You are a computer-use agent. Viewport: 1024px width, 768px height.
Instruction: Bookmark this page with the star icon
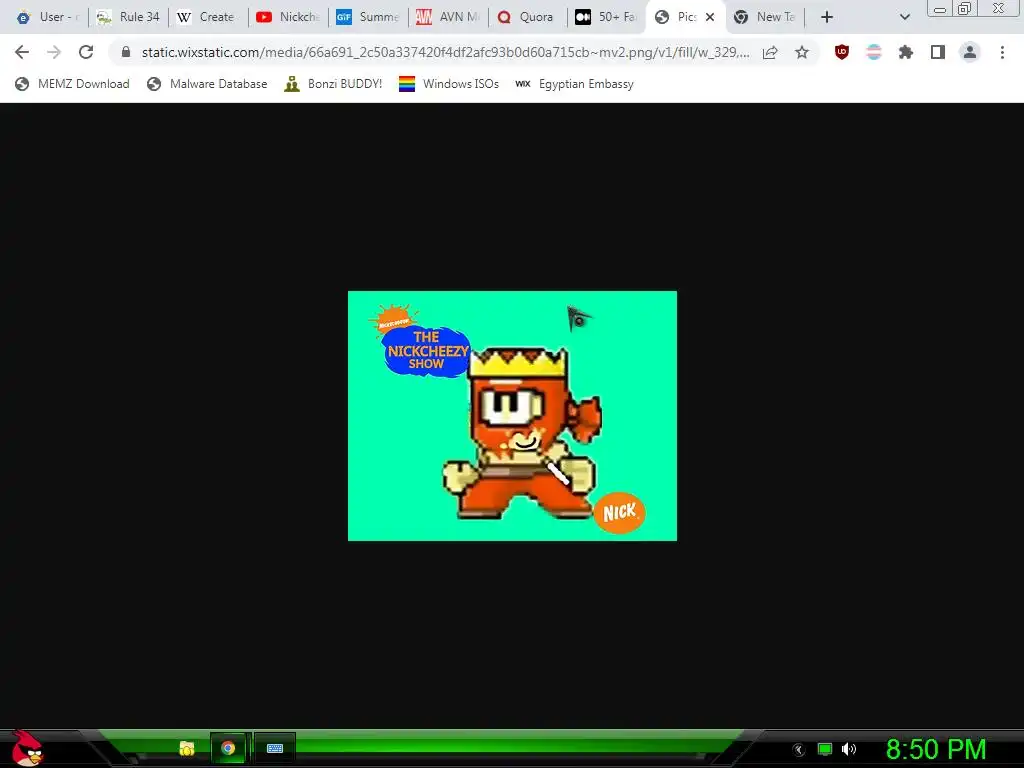point(802,52)
